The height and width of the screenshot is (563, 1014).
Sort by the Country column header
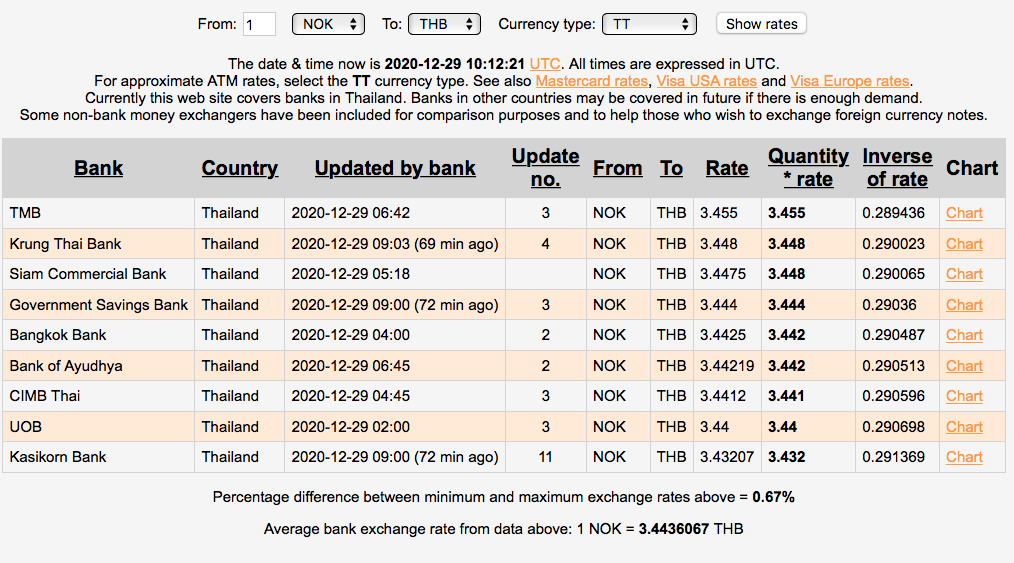coord(240,168)
